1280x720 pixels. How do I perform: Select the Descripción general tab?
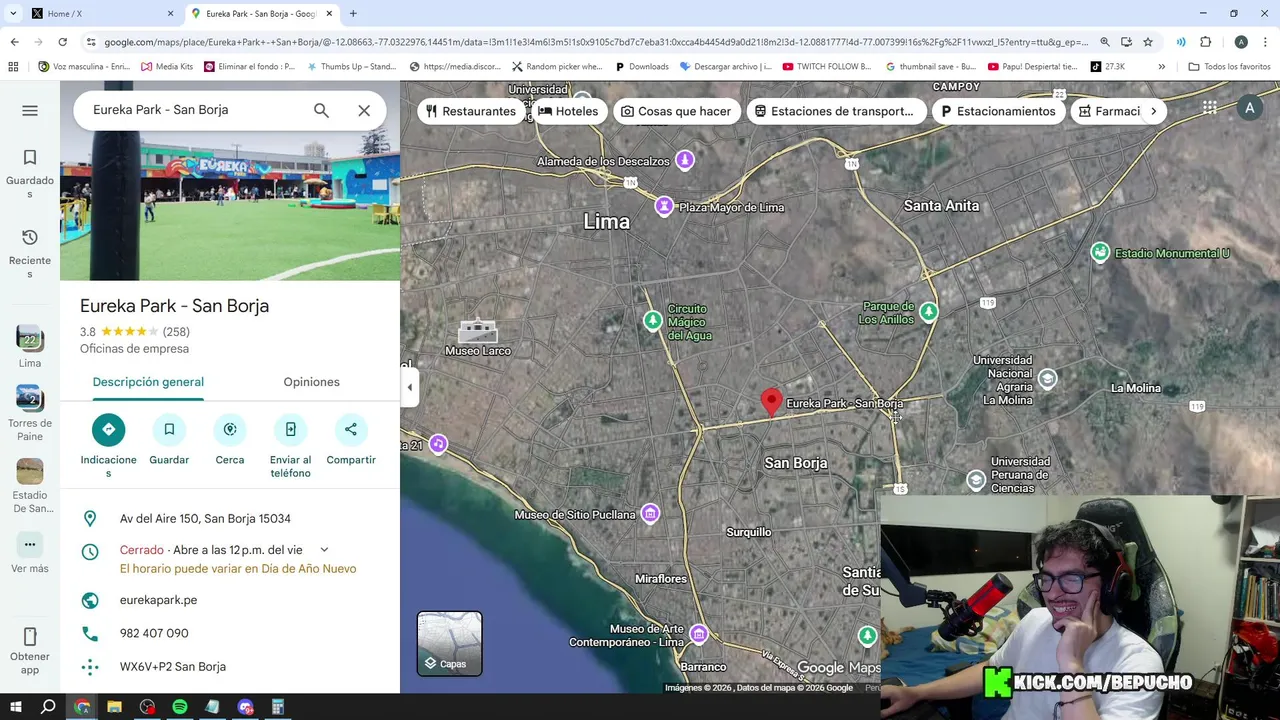pyautogui.click(x=148, y=382)
